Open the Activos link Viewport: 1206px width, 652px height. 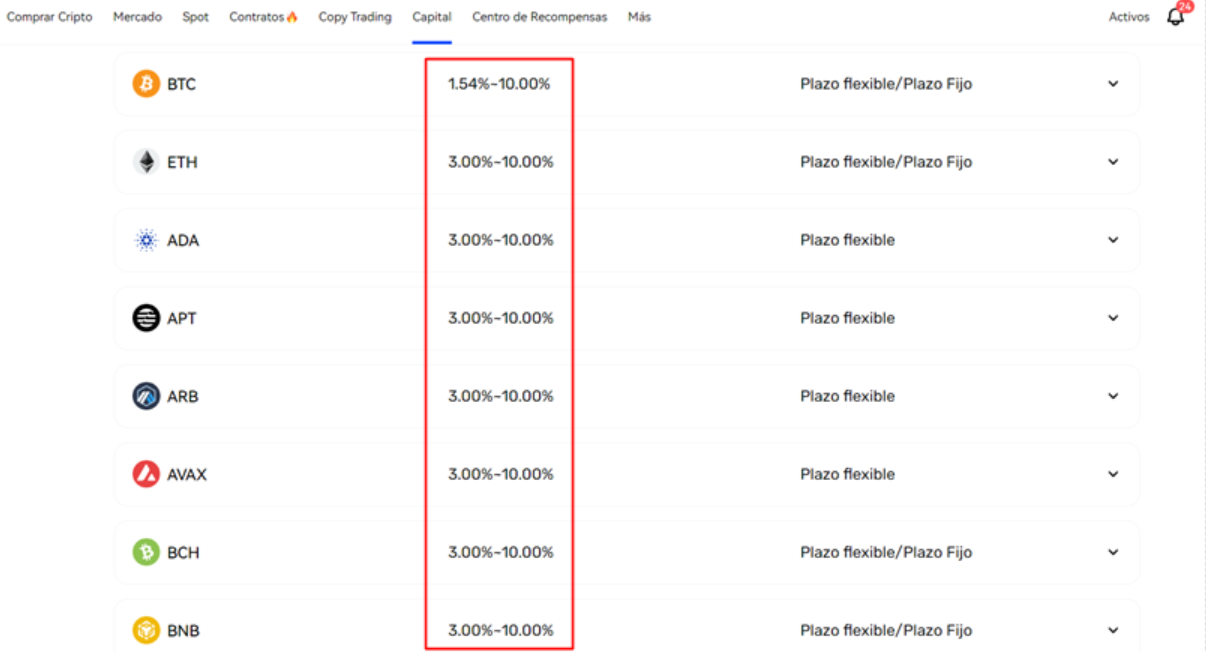[1129, 17]
